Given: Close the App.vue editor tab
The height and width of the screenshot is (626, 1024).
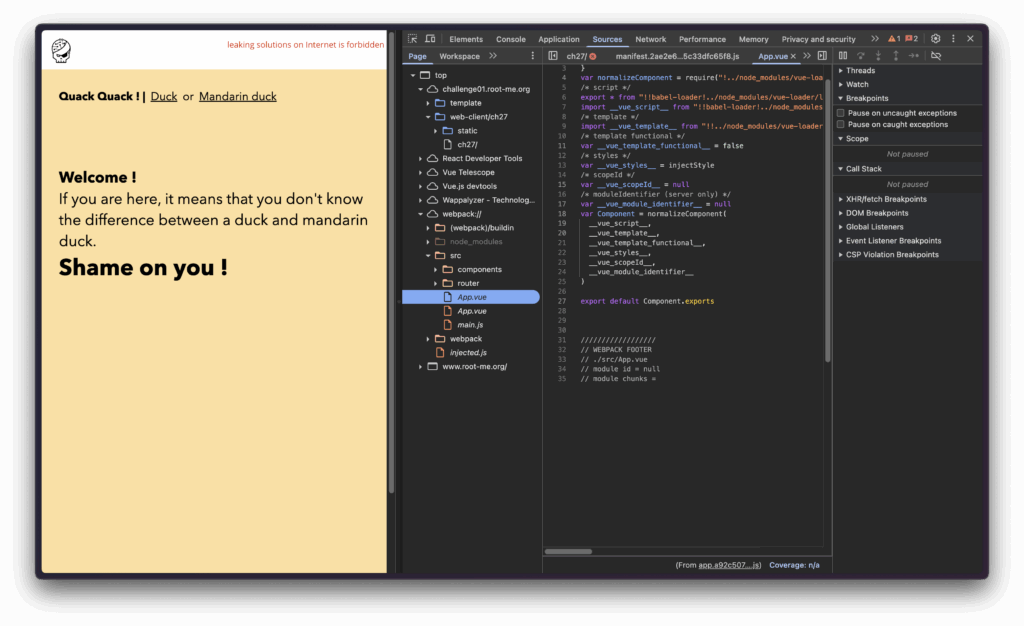Looking at the screenshot, I should (794, 56).
